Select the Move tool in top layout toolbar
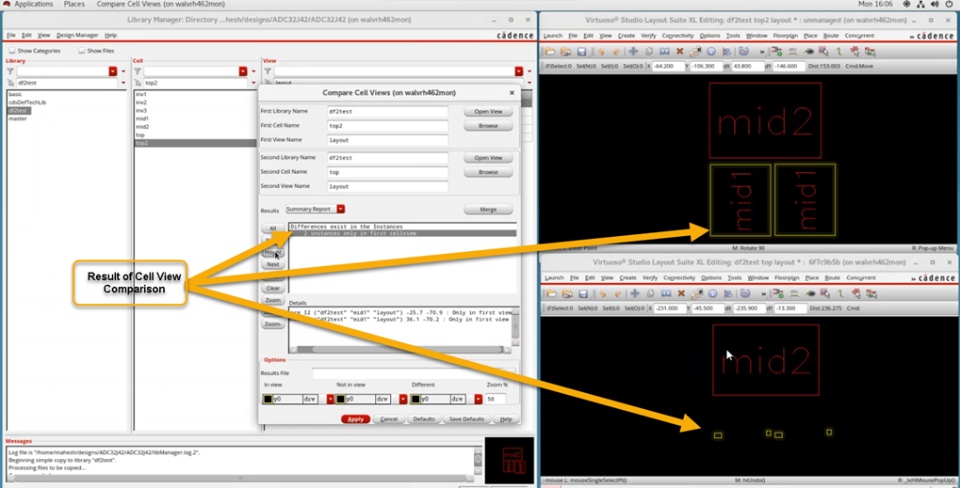960x488 pixels. (x=635, y=294)
